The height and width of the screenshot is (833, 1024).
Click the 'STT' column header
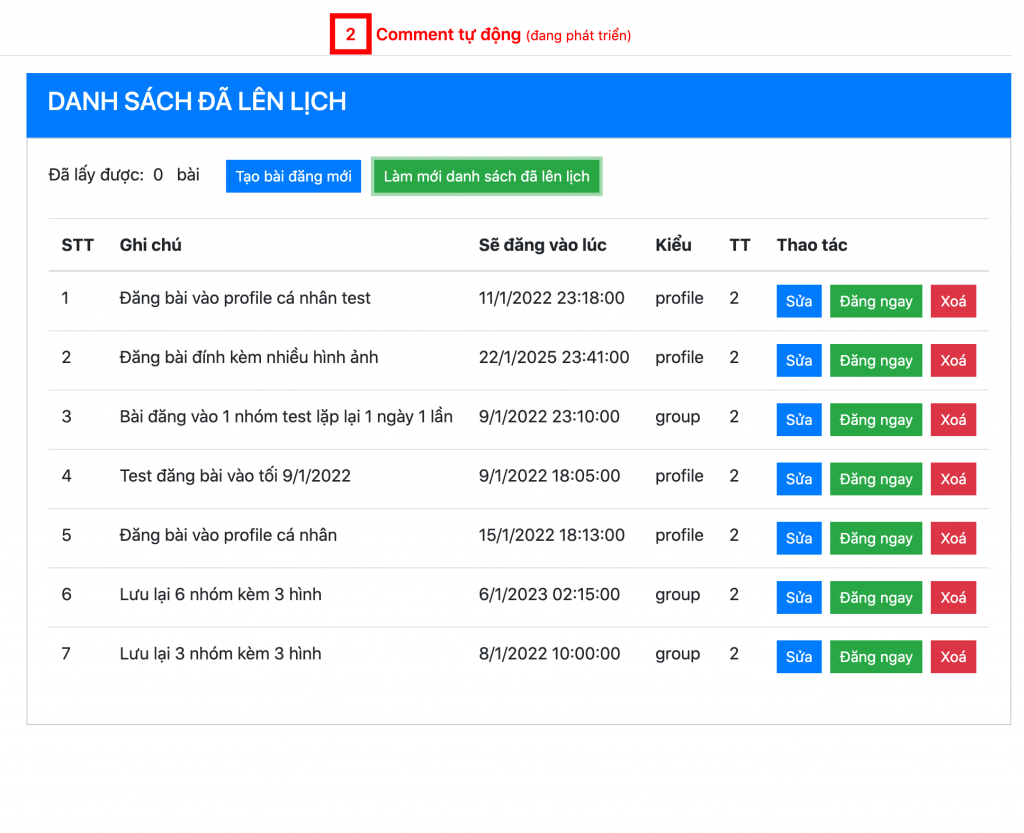tap(78, 245)
